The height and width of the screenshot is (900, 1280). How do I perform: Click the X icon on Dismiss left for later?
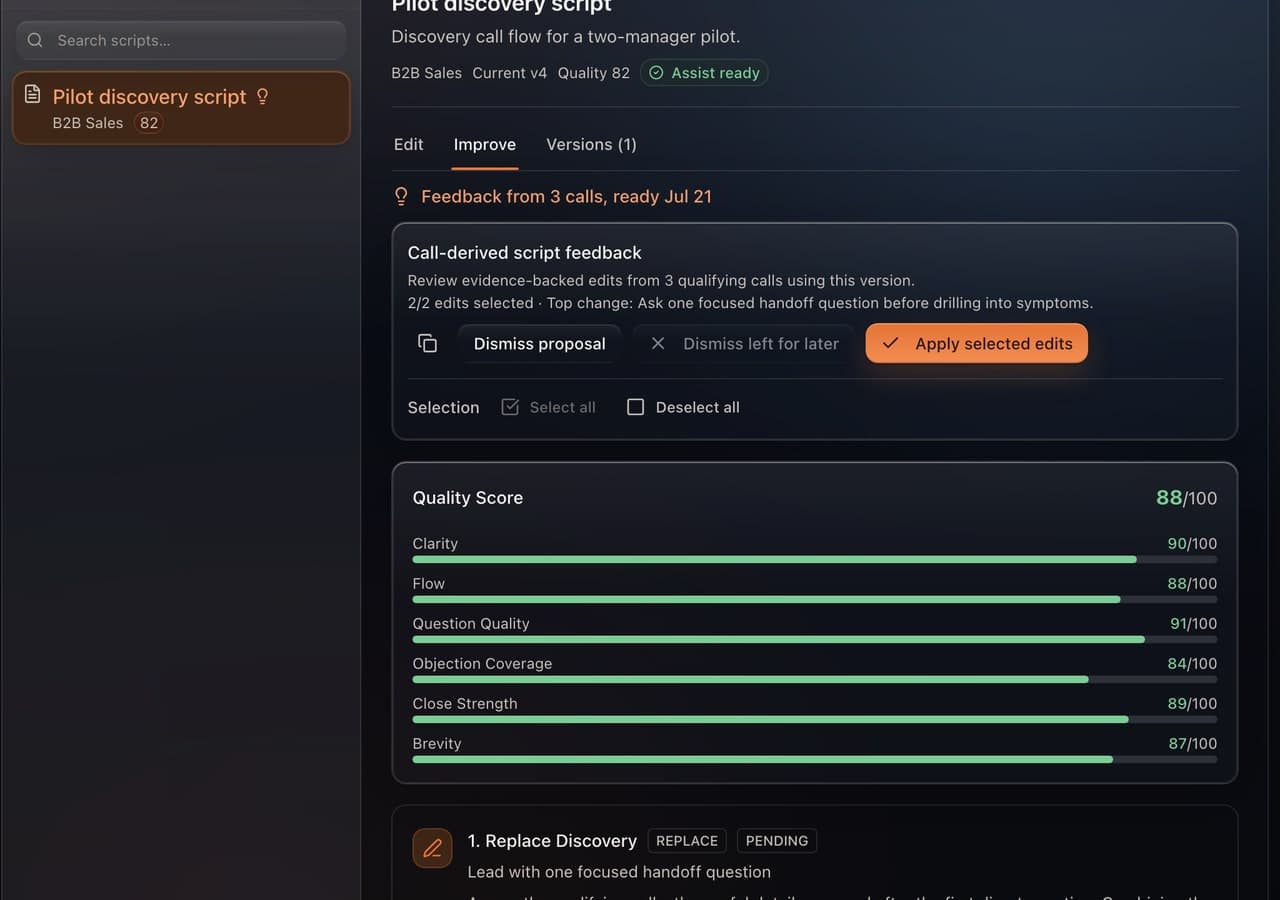point(658,343)
